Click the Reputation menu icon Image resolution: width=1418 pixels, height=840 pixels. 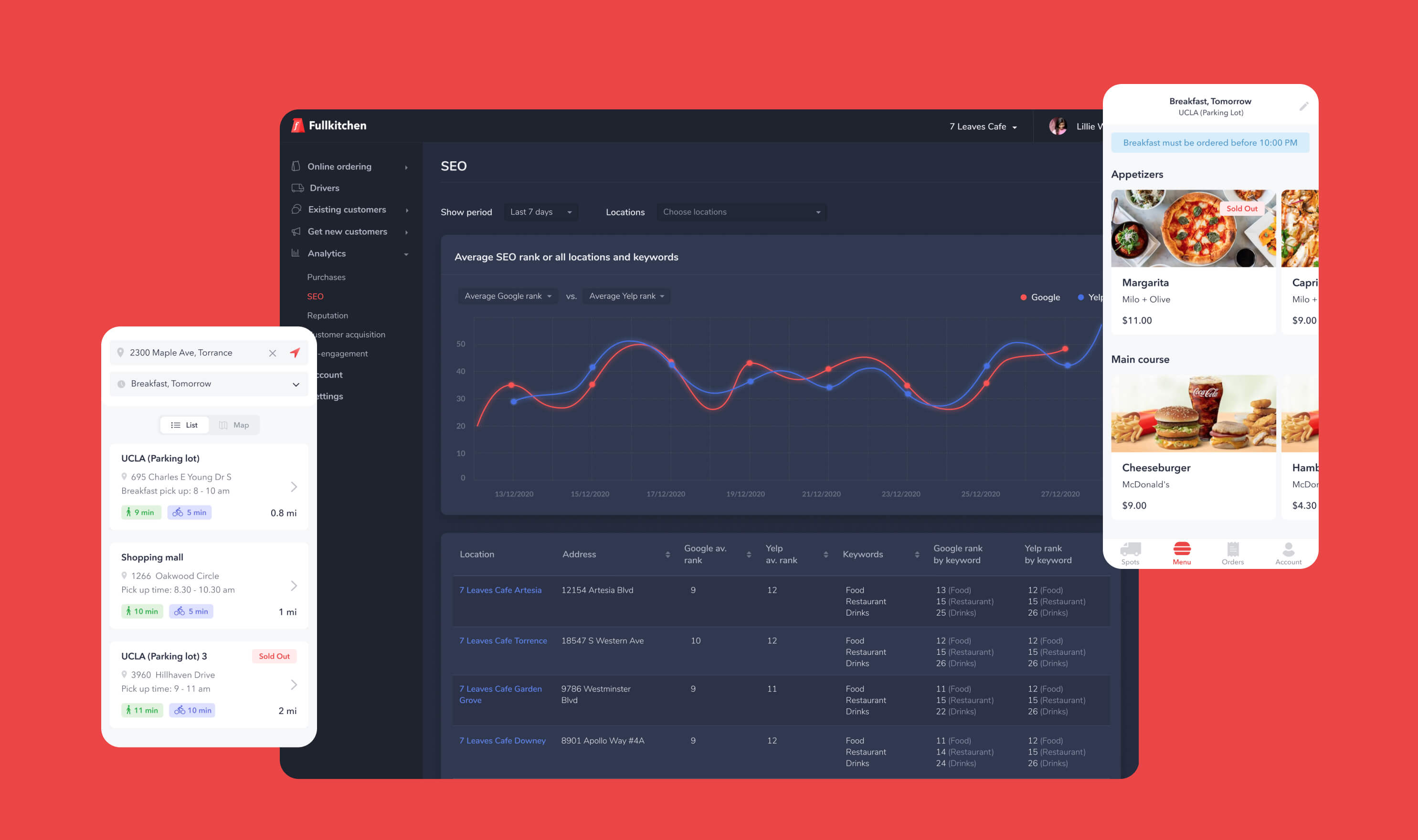tap(328, 315)
